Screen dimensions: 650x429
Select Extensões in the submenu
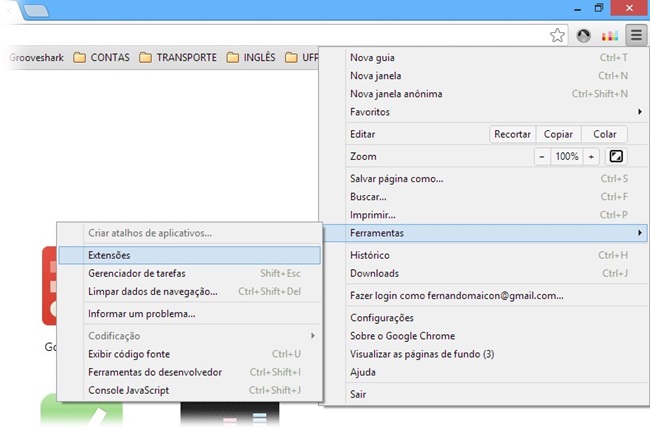(189, 255)
